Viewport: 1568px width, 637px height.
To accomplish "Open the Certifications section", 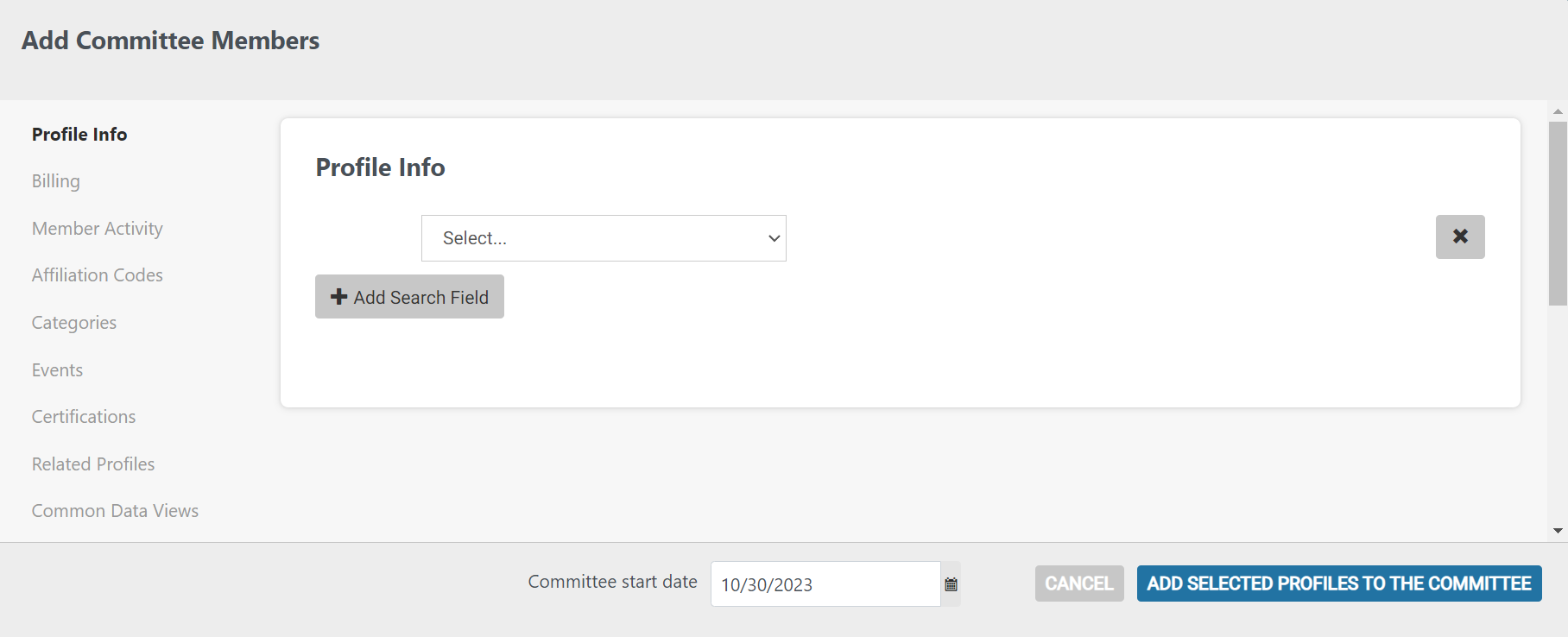I will point(84,417).
